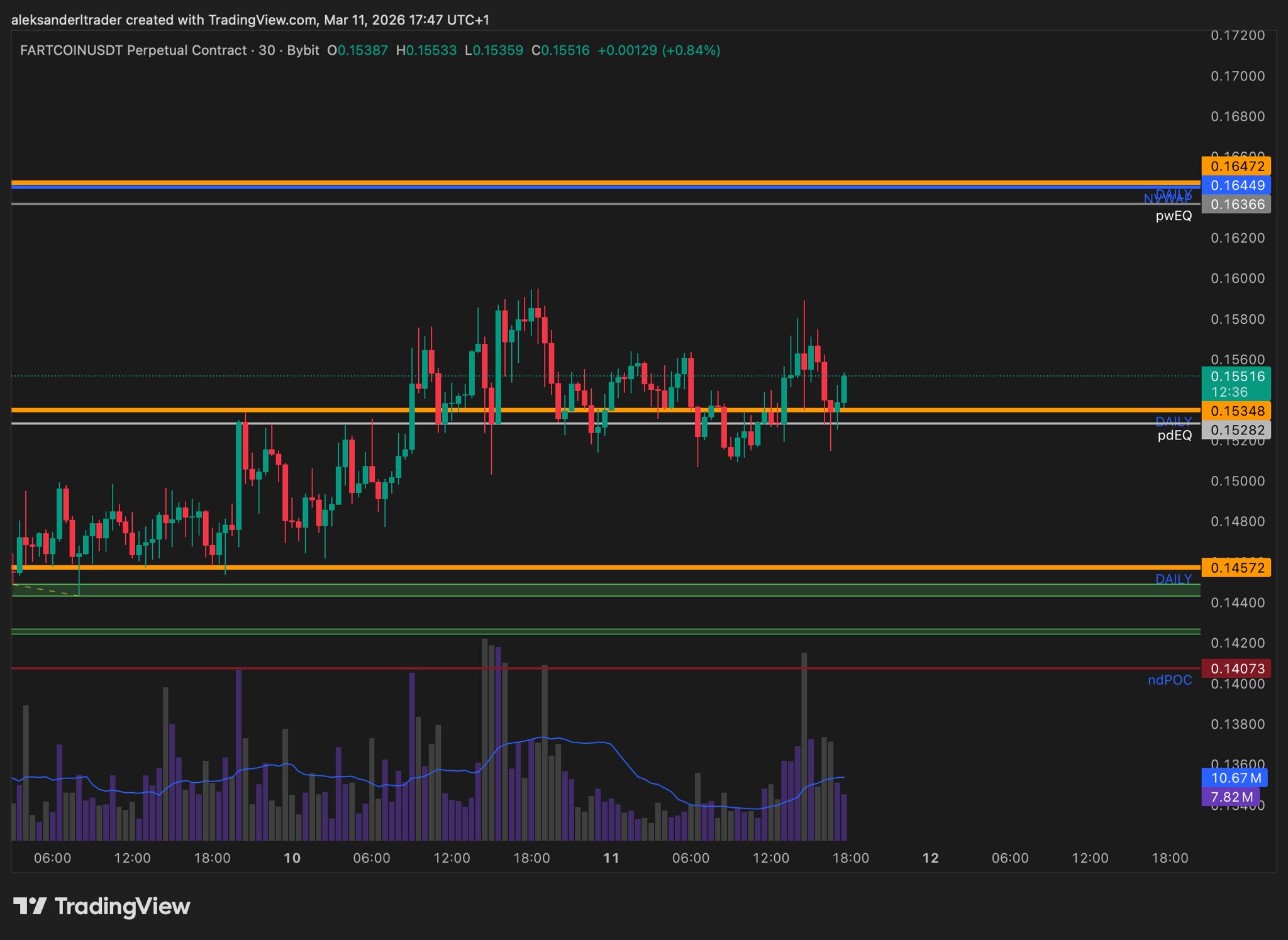Click date marker 10 on time axis

tap(292, 858)
